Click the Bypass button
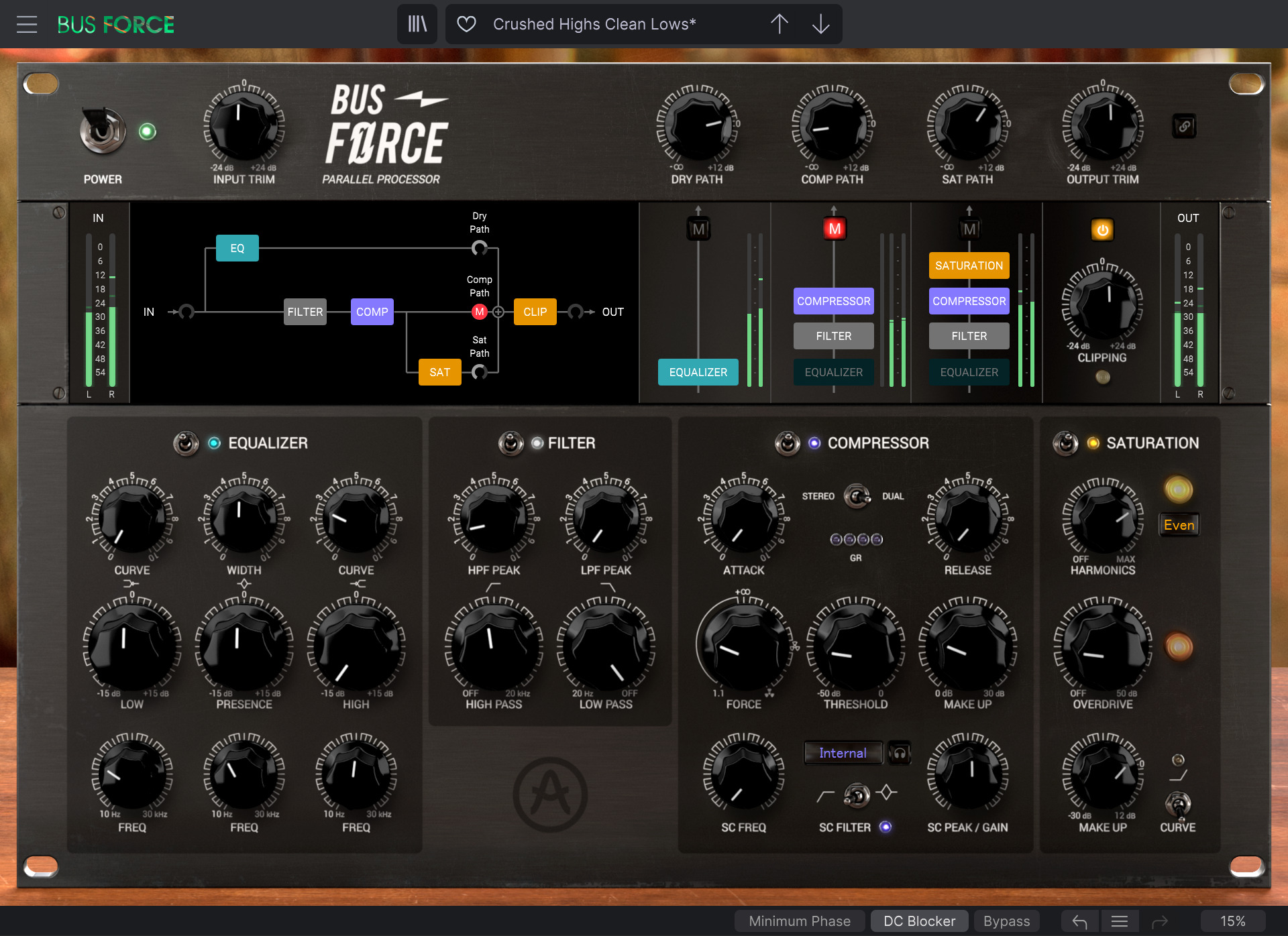Viewport: 1288px width, 936px height. pos(1006,921)
